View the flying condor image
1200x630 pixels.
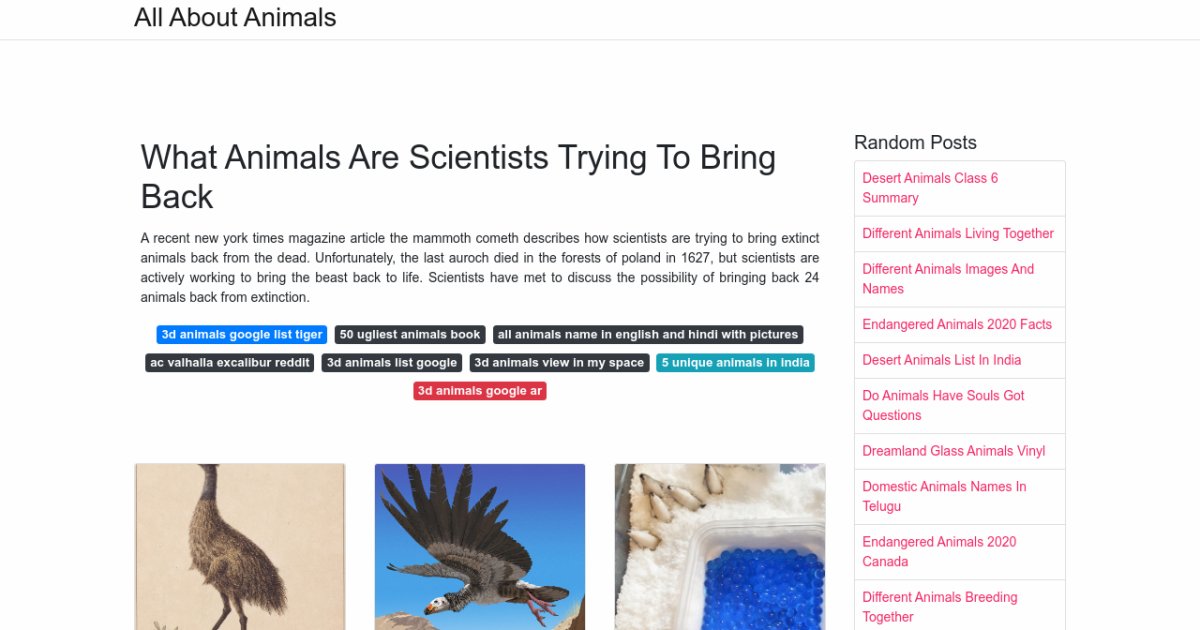click(480, 546)
